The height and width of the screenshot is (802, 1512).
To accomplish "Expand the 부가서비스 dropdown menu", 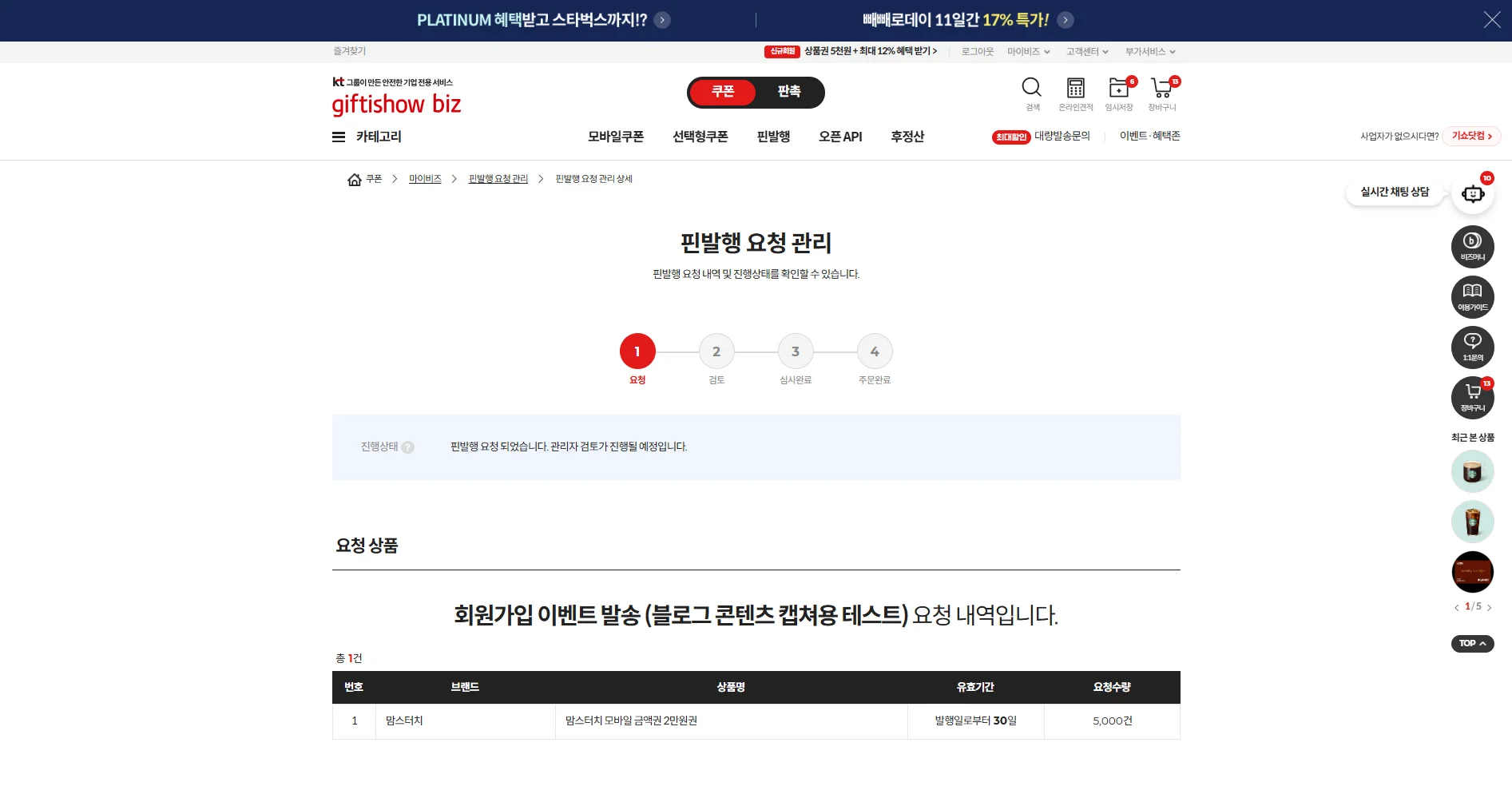I will click(1149, 52).
